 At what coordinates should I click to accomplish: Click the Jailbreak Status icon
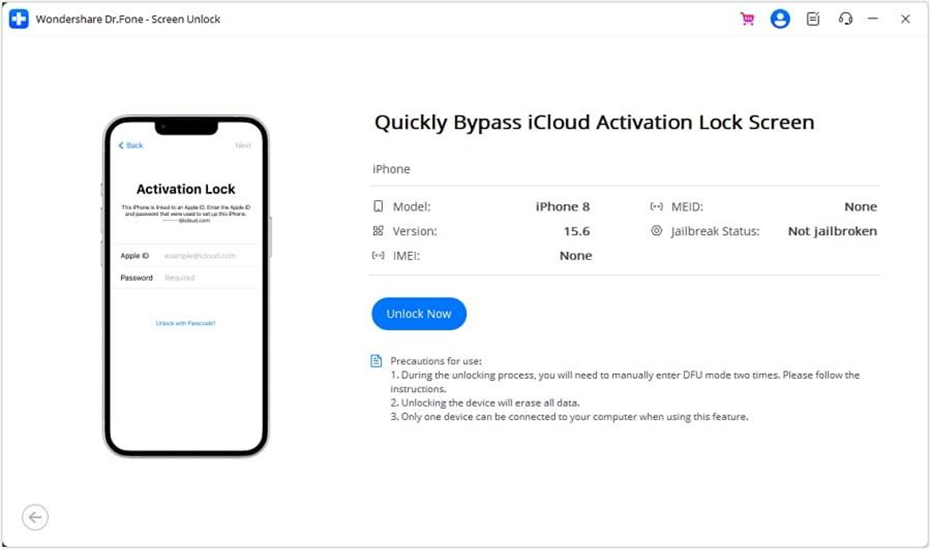(x=656, y=231)
